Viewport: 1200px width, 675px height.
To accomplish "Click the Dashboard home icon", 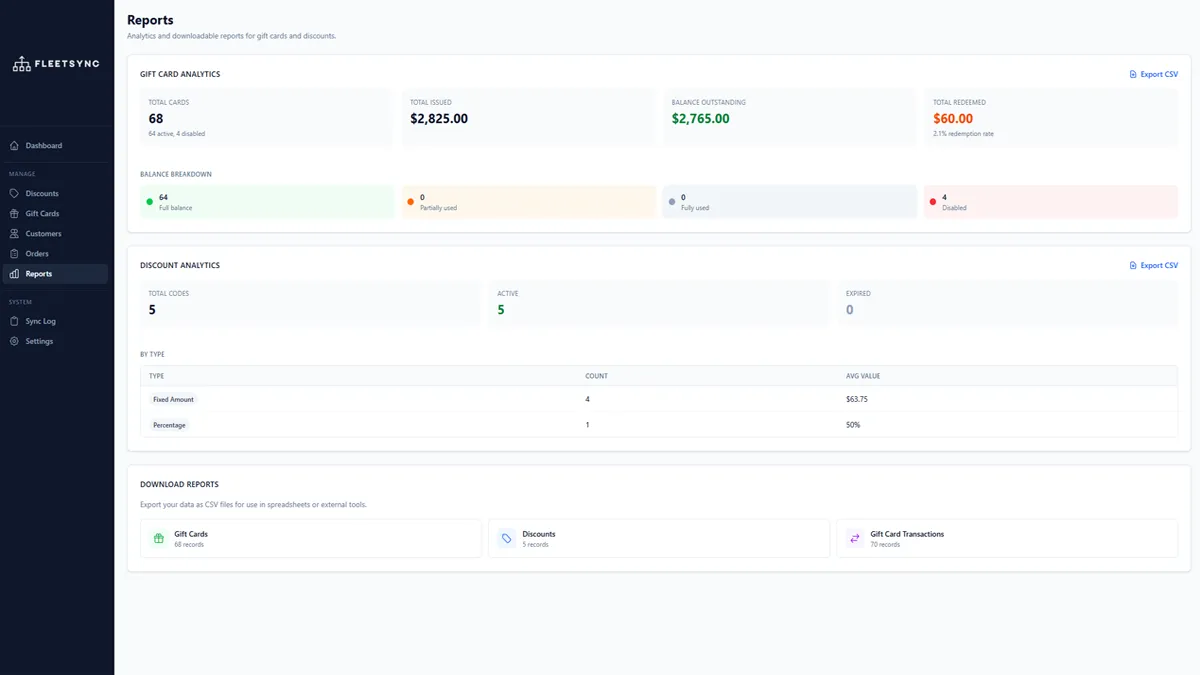I will pos(14,146).
